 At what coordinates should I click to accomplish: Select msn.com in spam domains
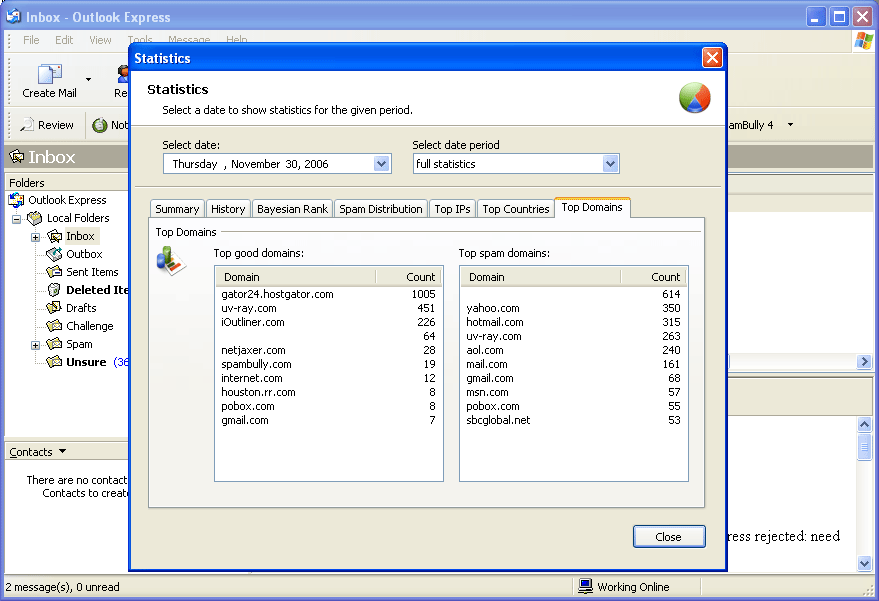coord(573,392)
